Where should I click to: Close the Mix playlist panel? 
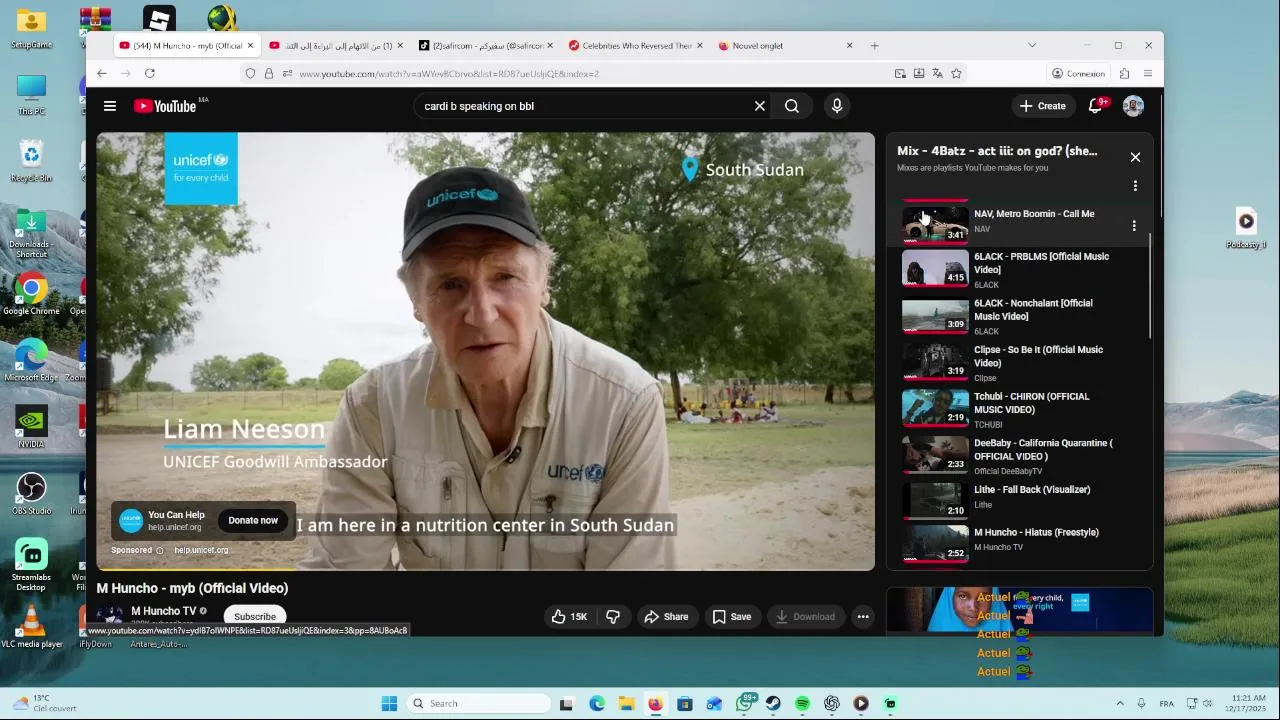(x=1135, y=157)
